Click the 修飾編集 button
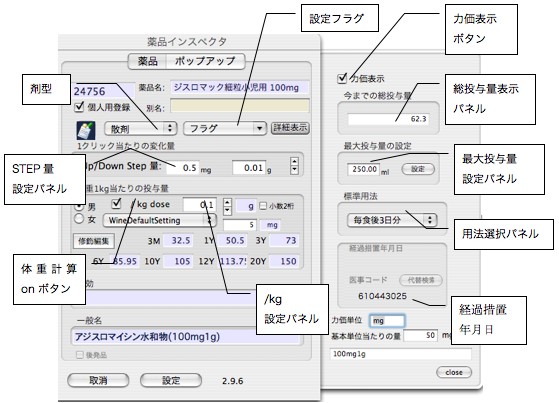The width and height of the screenshot is (559, 403). pos(93,241)
